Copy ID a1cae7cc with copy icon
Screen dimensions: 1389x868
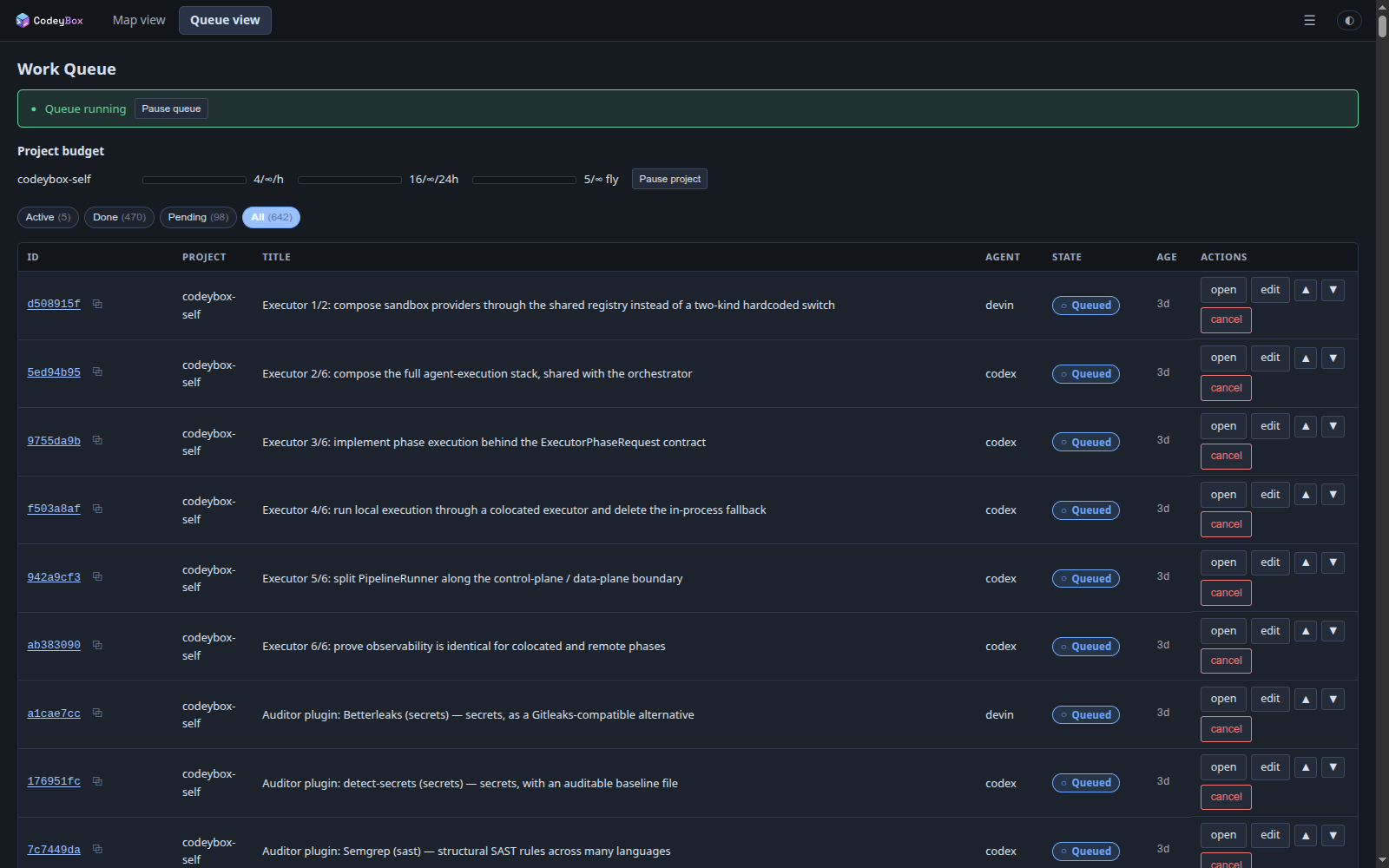97,713
